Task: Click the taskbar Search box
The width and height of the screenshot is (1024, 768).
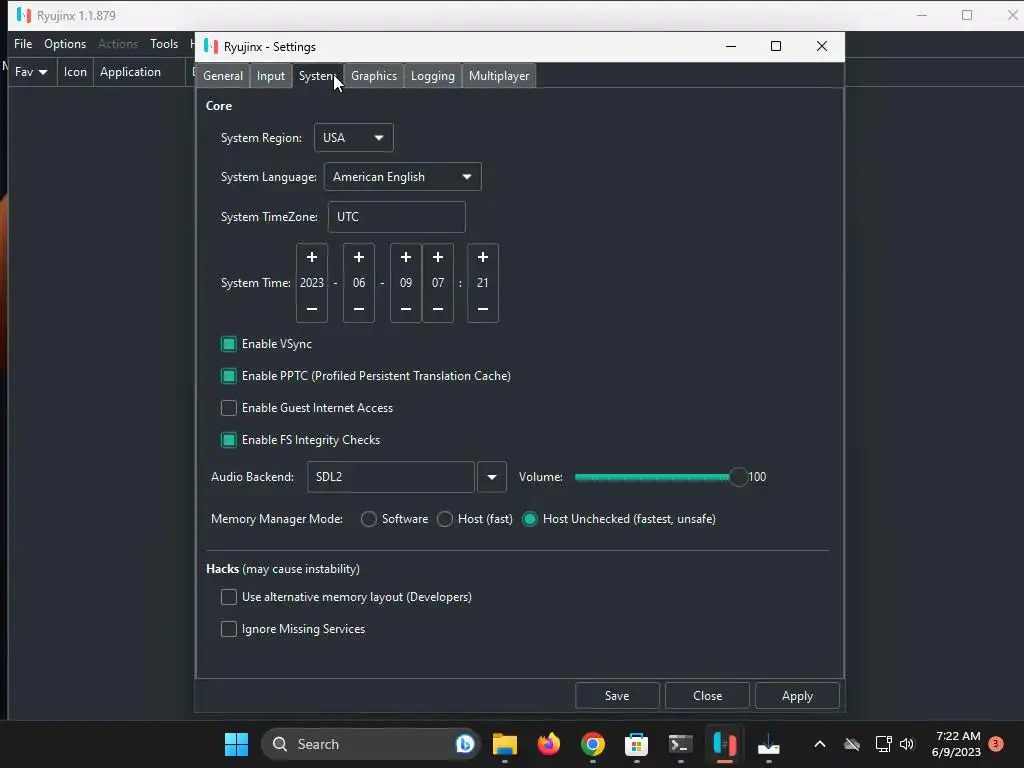Action: pyautogui.click(x=371, y=744)
